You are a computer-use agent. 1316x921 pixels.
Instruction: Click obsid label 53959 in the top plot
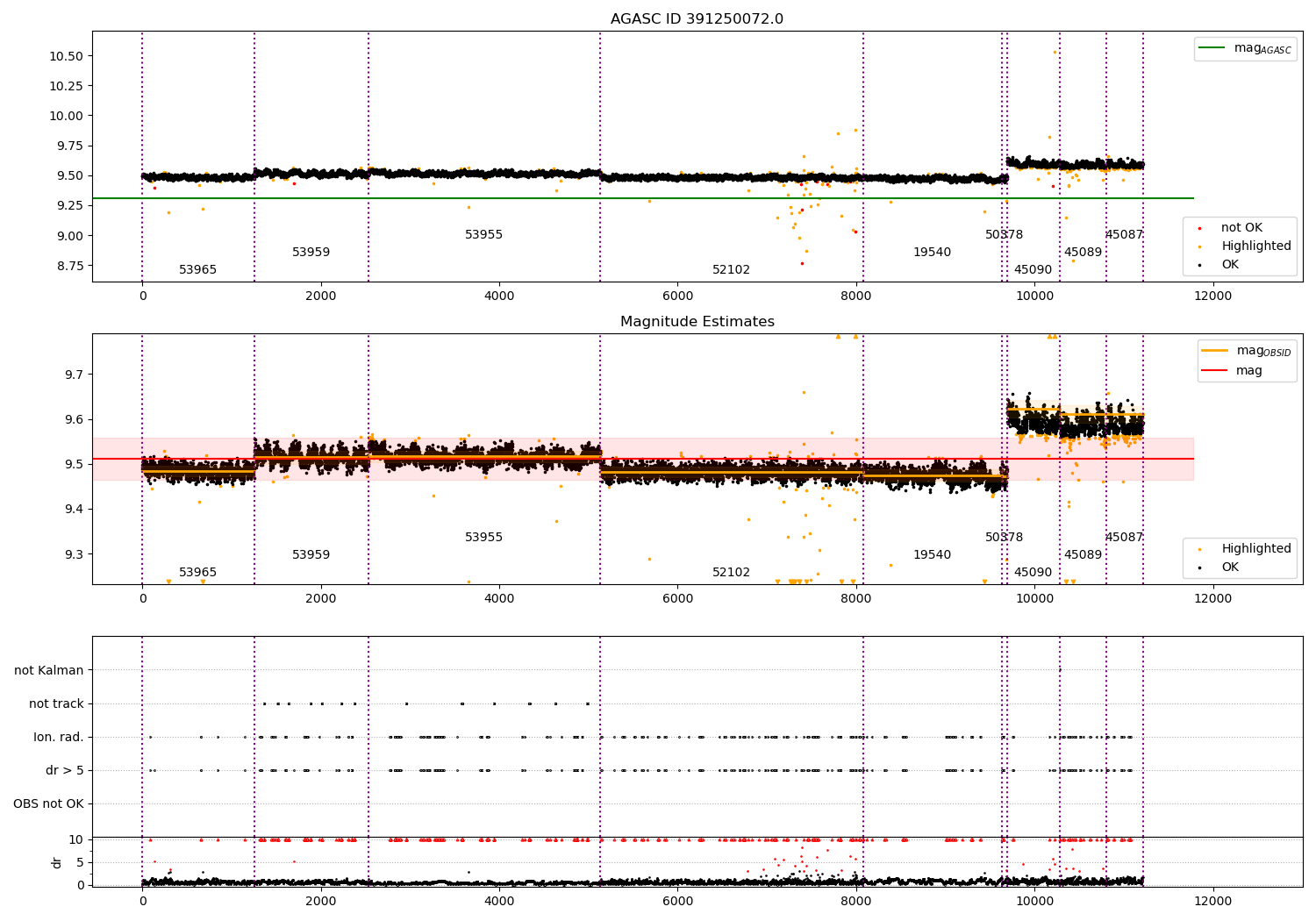311,253
